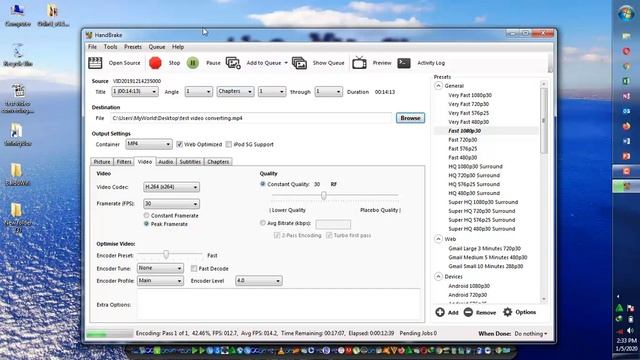The image size is (640, 360).
Task: Click the Preview television icon
Action: click(x=360, y=63)
